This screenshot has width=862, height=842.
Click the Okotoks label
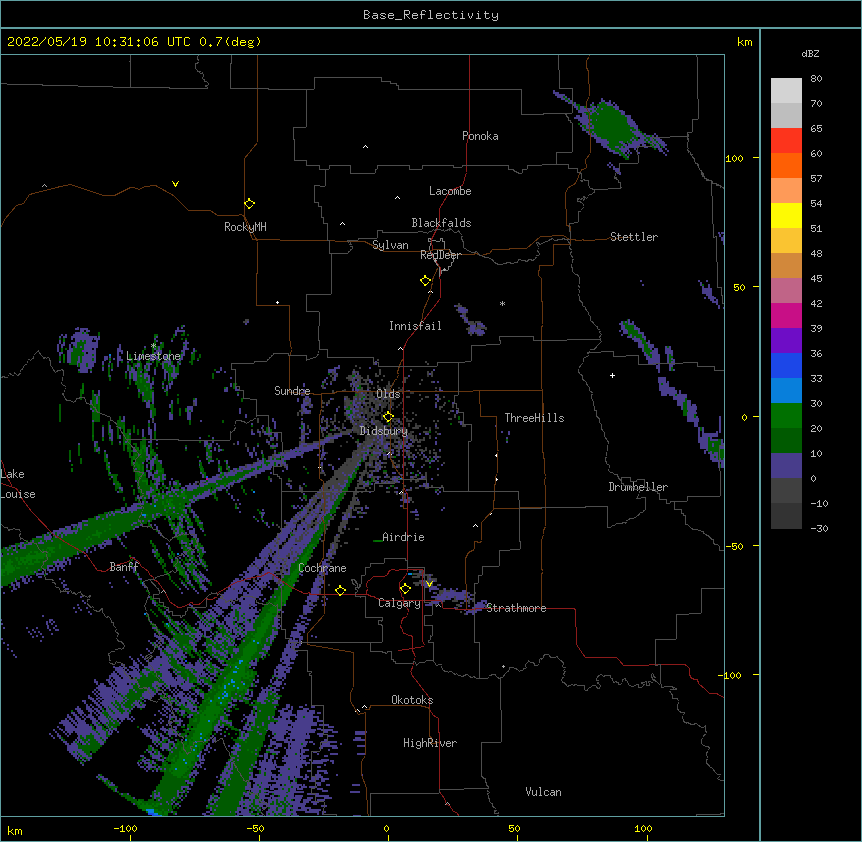click(x=412, y=700)
